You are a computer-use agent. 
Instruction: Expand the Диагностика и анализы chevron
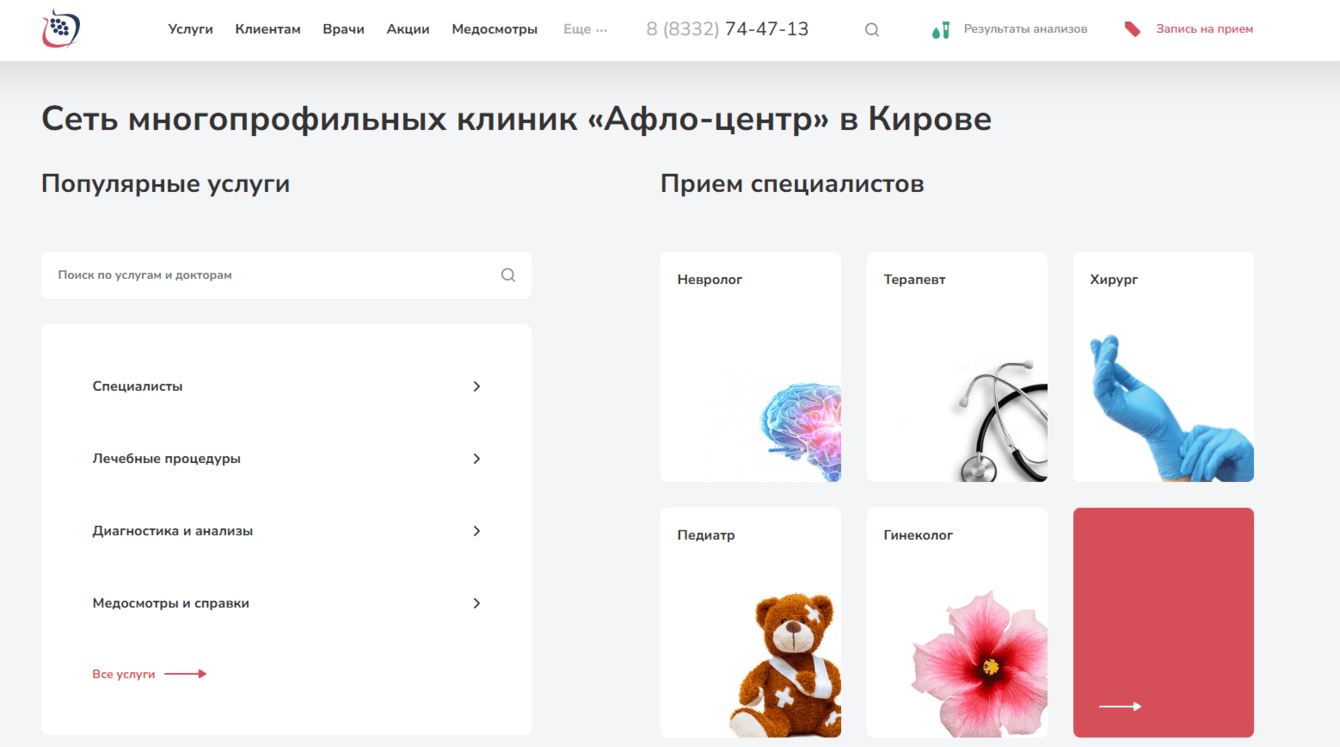[x=477, y=531]
